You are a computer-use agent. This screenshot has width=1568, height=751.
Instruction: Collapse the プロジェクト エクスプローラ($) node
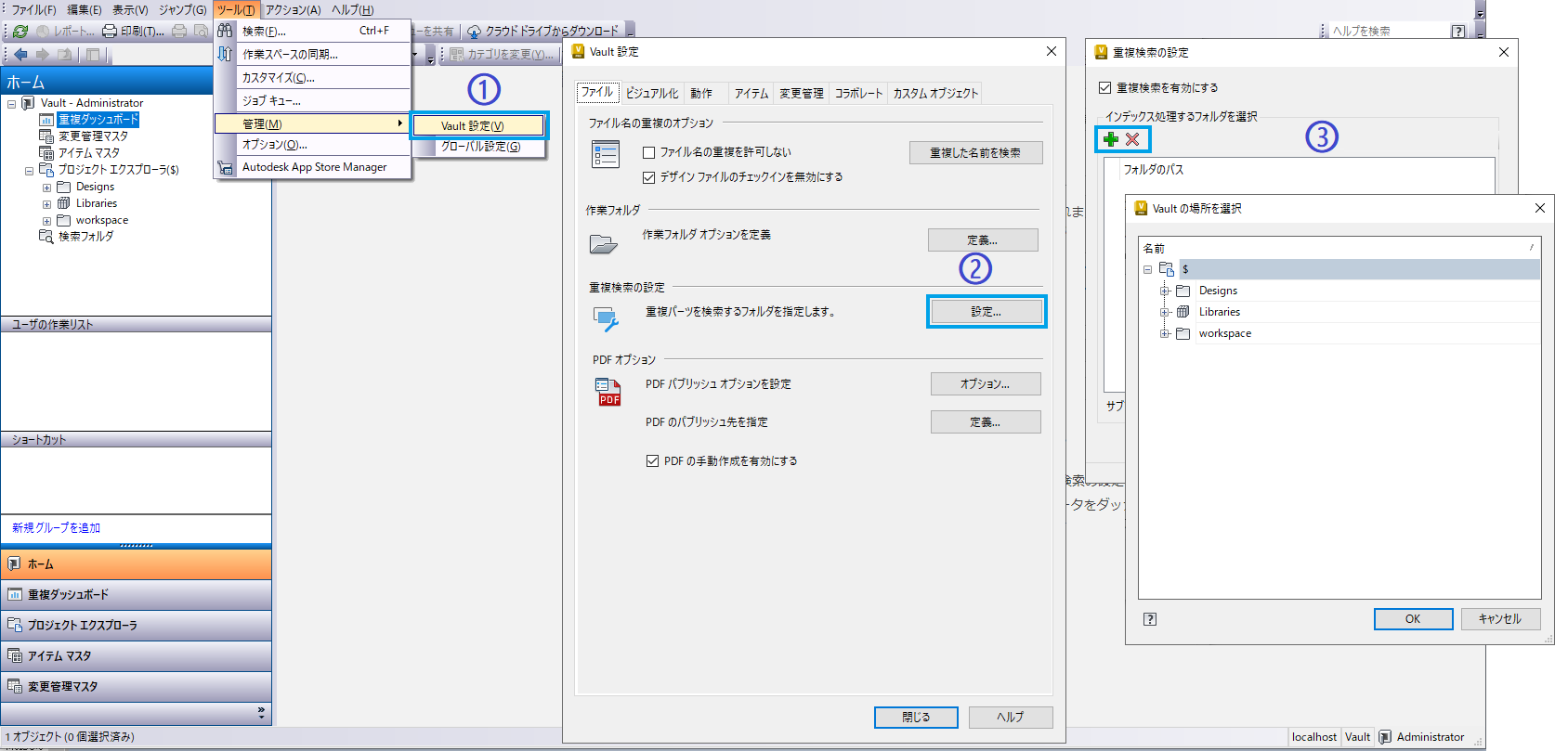pyautogui.click(x=29, y=171)
